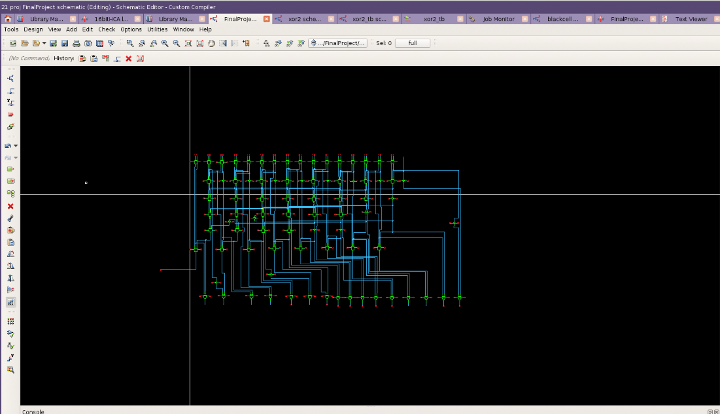This screenshot has height=414, width=720.
Task: Click the bottom magnifier icon in sidebar
Action: [11, 370]
